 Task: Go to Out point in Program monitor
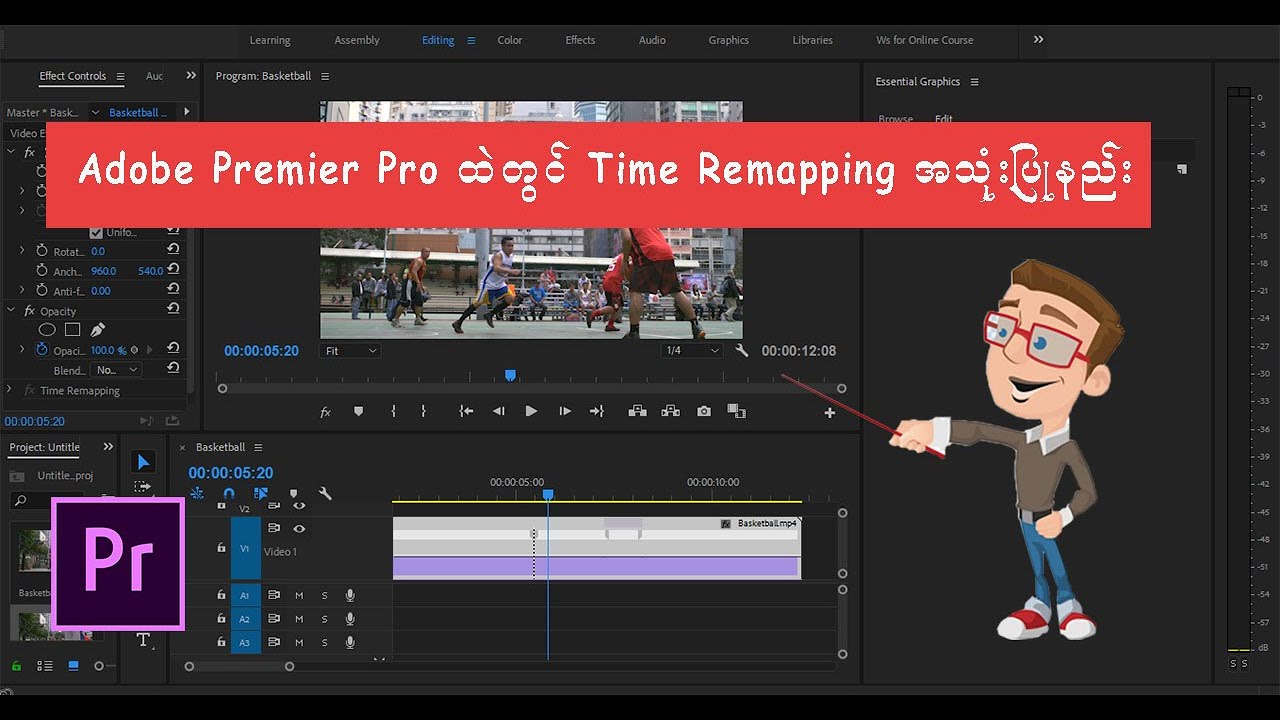pos(597,411)
